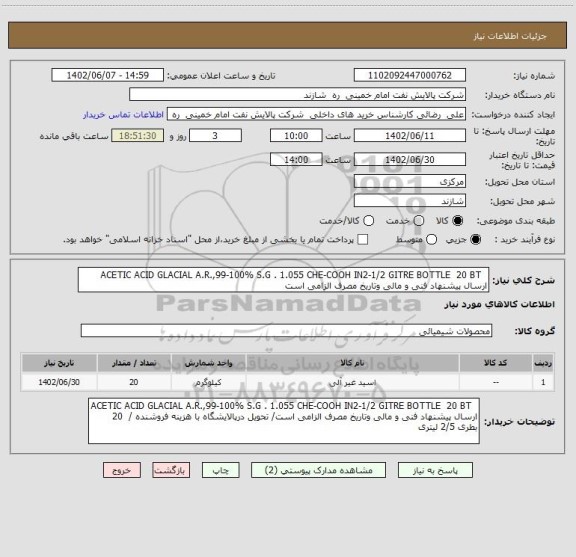Click the شماره نیاز field 1102092447000762

pos(410,75)
